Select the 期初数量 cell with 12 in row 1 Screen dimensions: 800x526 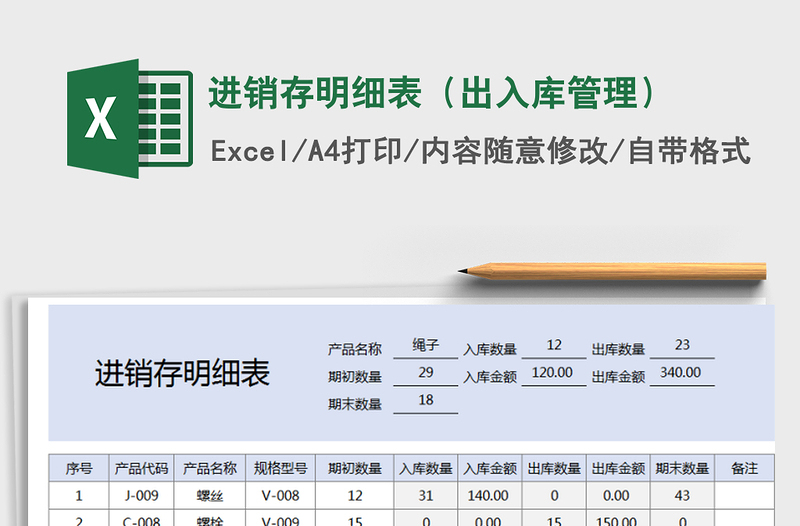click(355, 495)
